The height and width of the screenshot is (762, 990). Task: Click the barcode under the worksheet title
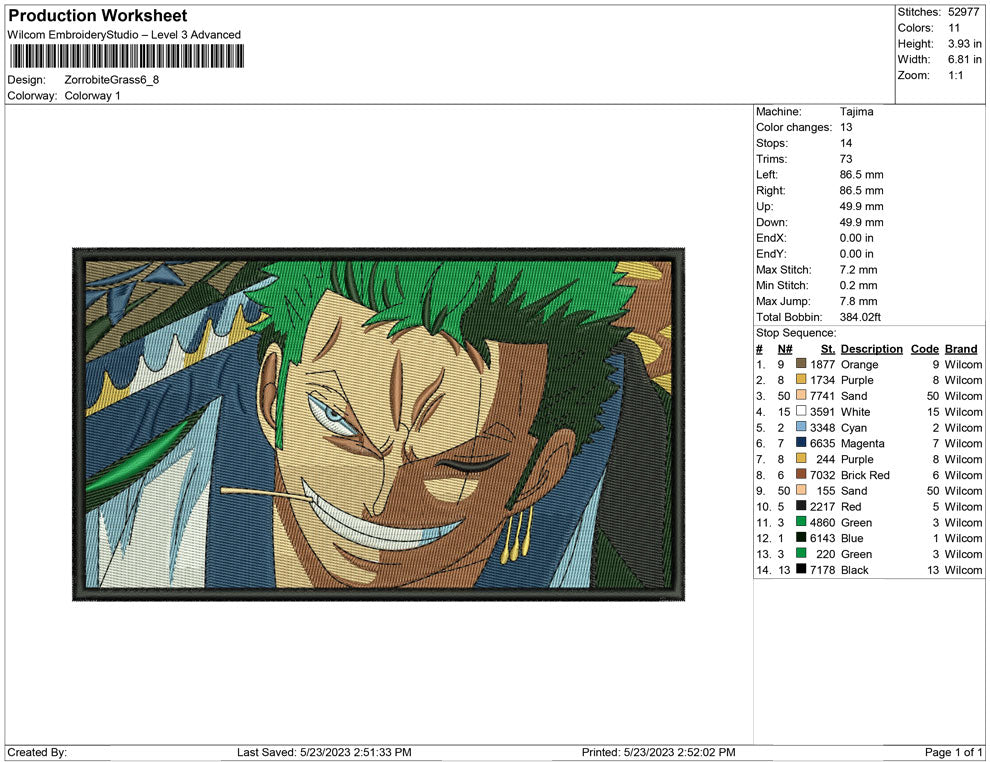126,56
